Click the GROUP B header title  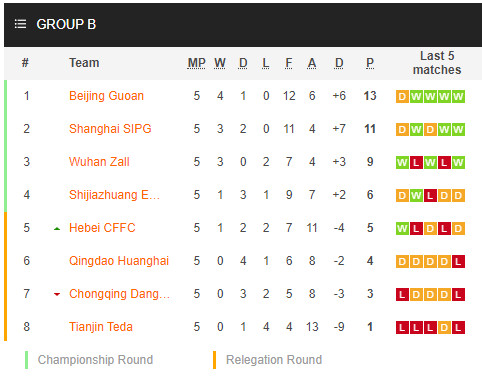tap(66, 24)
